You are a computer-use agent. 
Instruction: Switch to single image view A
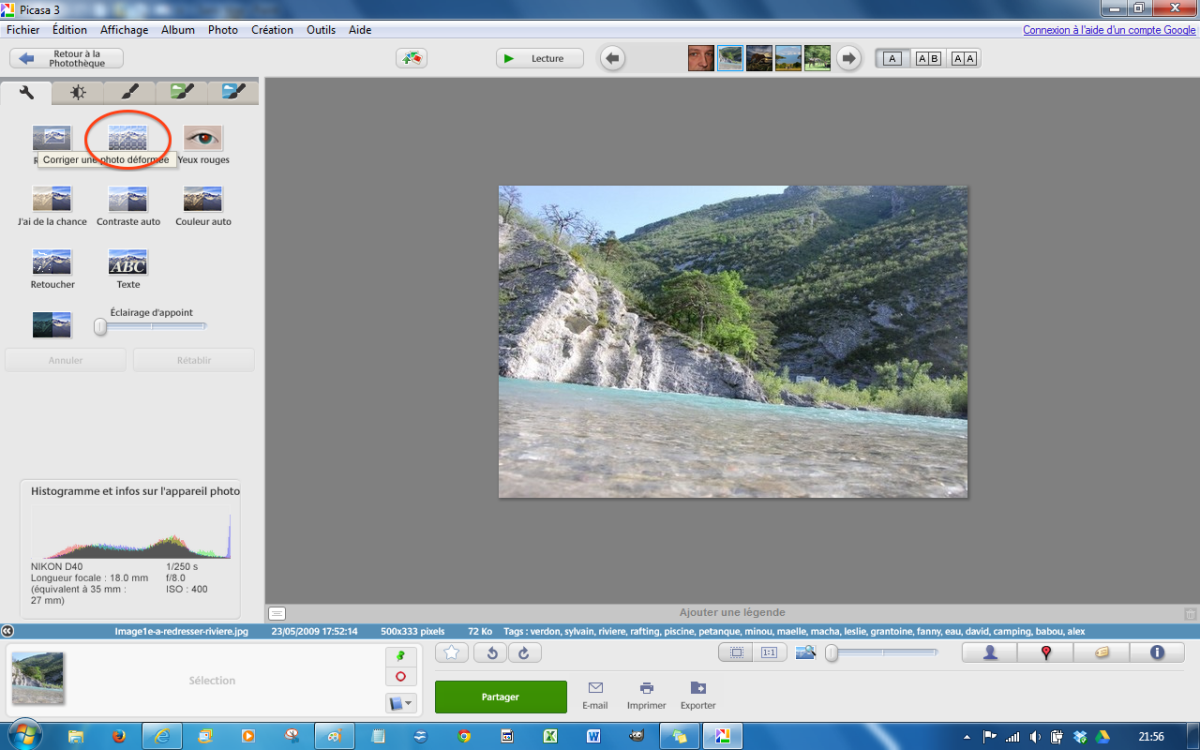[x=893, y=59]
